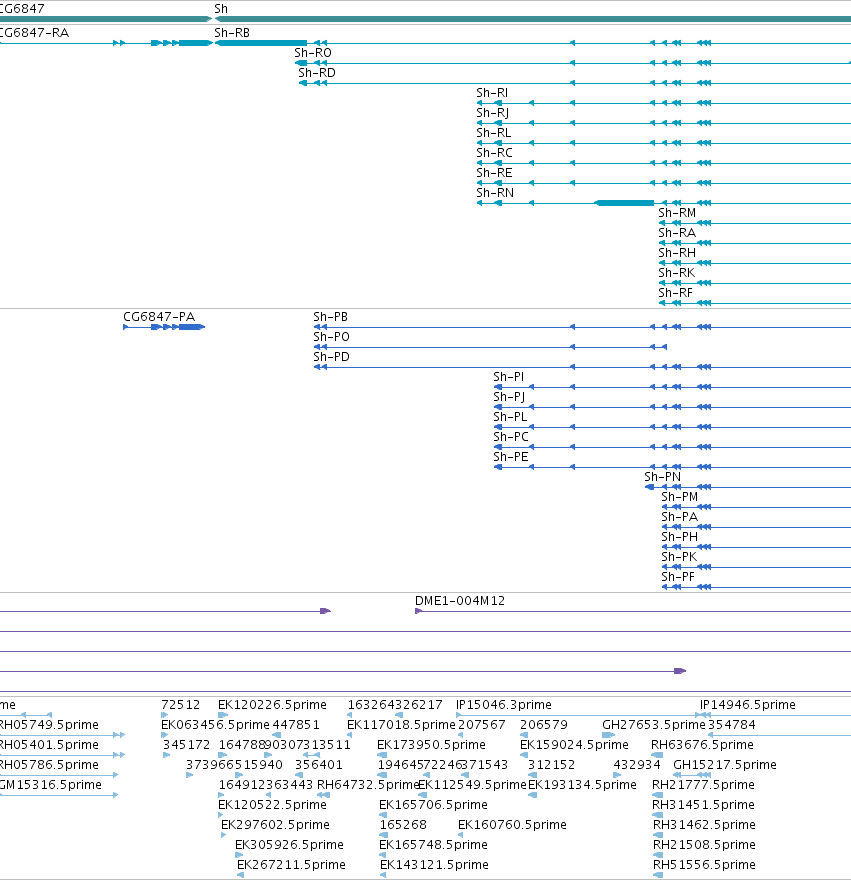Click the IP15046.3prime EST label
The image size is (851, 880).
(x=504, y=705)
